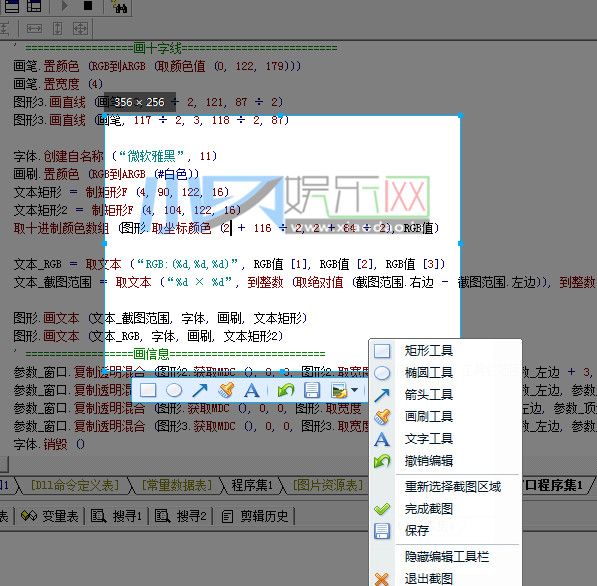Click the top-right handle of the screenshot selection

tap(460, 115)
